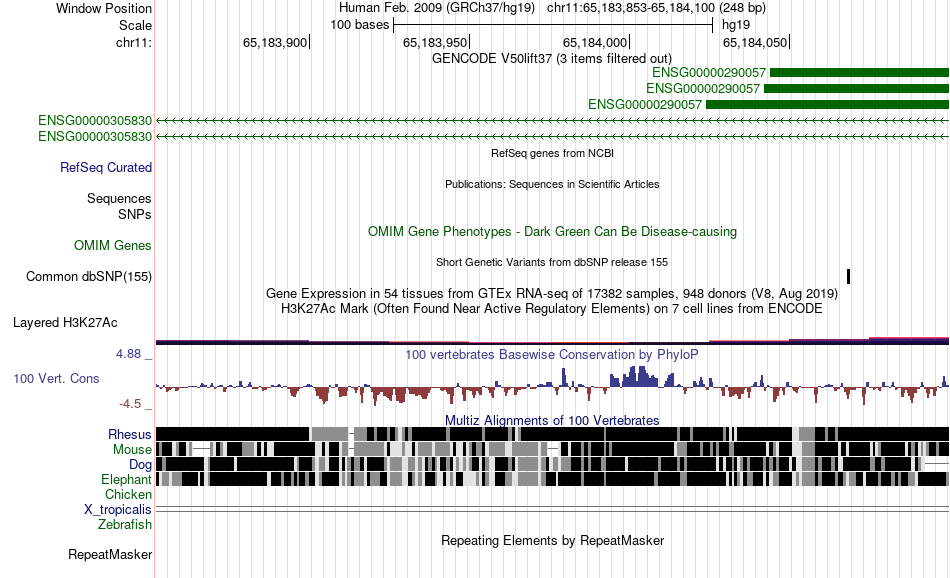Click the dbSNP variant tick mark
This screenshot has height=578, width=950.
coord(848,276)
